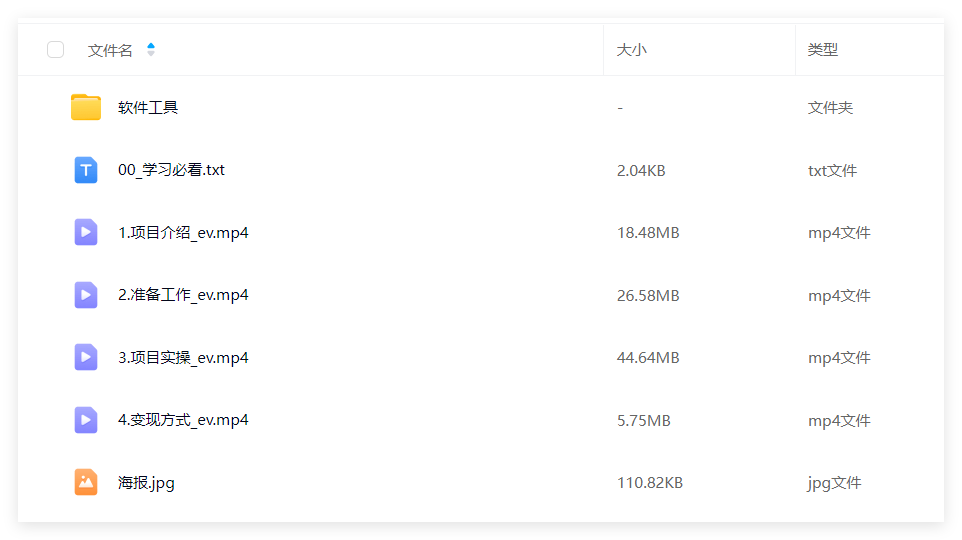Open the 3.项目实操_ev.mp4 file name
Screen dimensions: 962x540
183,358
